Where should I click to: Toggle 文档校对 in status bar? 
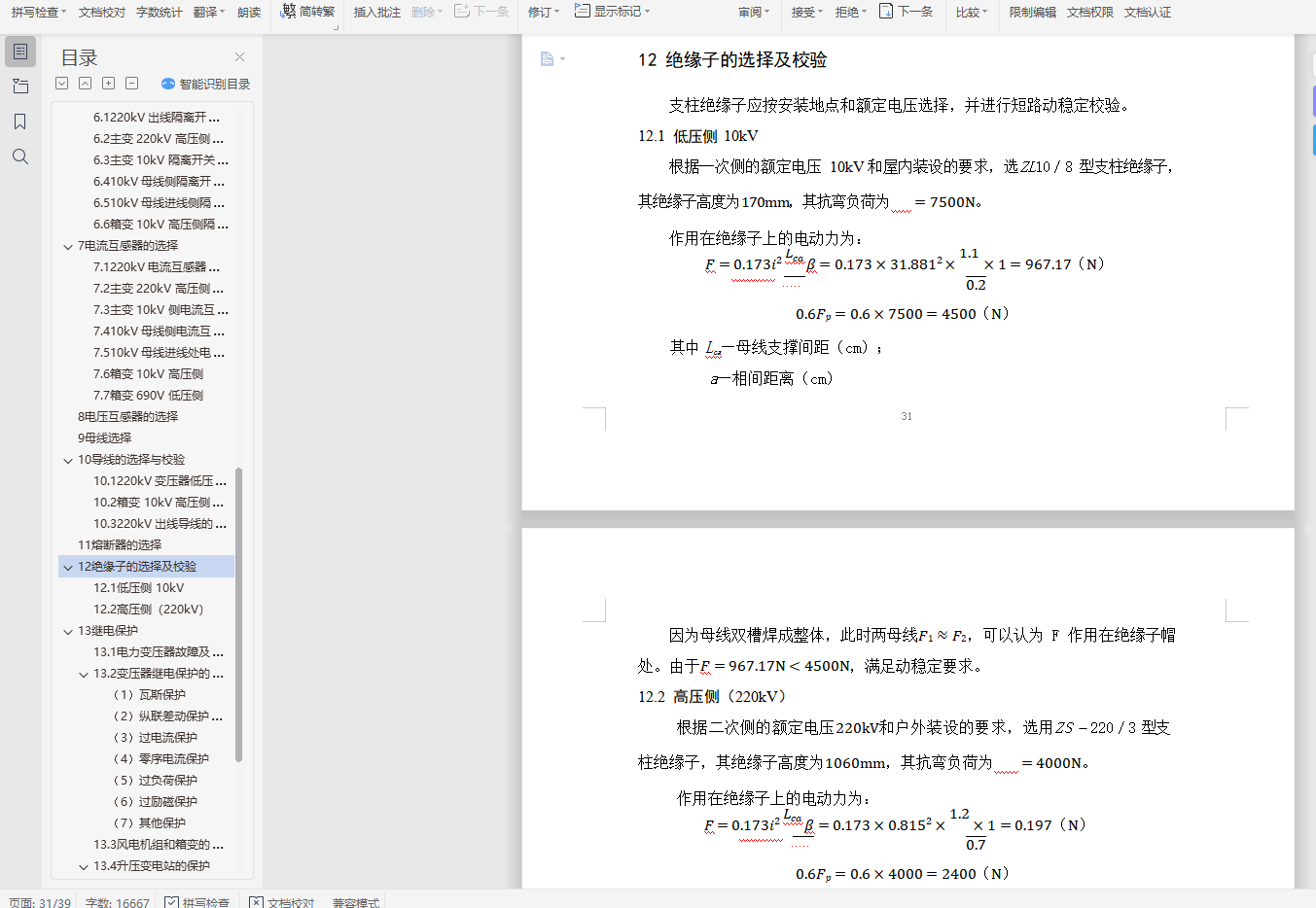[282, 902]
